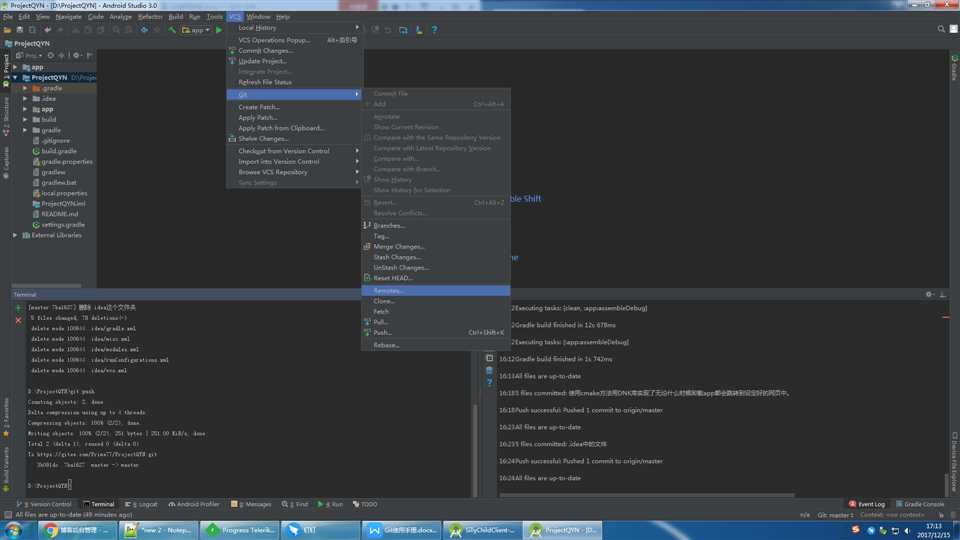Viewport: 960px width, 540px height.
Task: Switch to the Logcat tool tab
Action: pyautogui.click(x=141, y=504)
